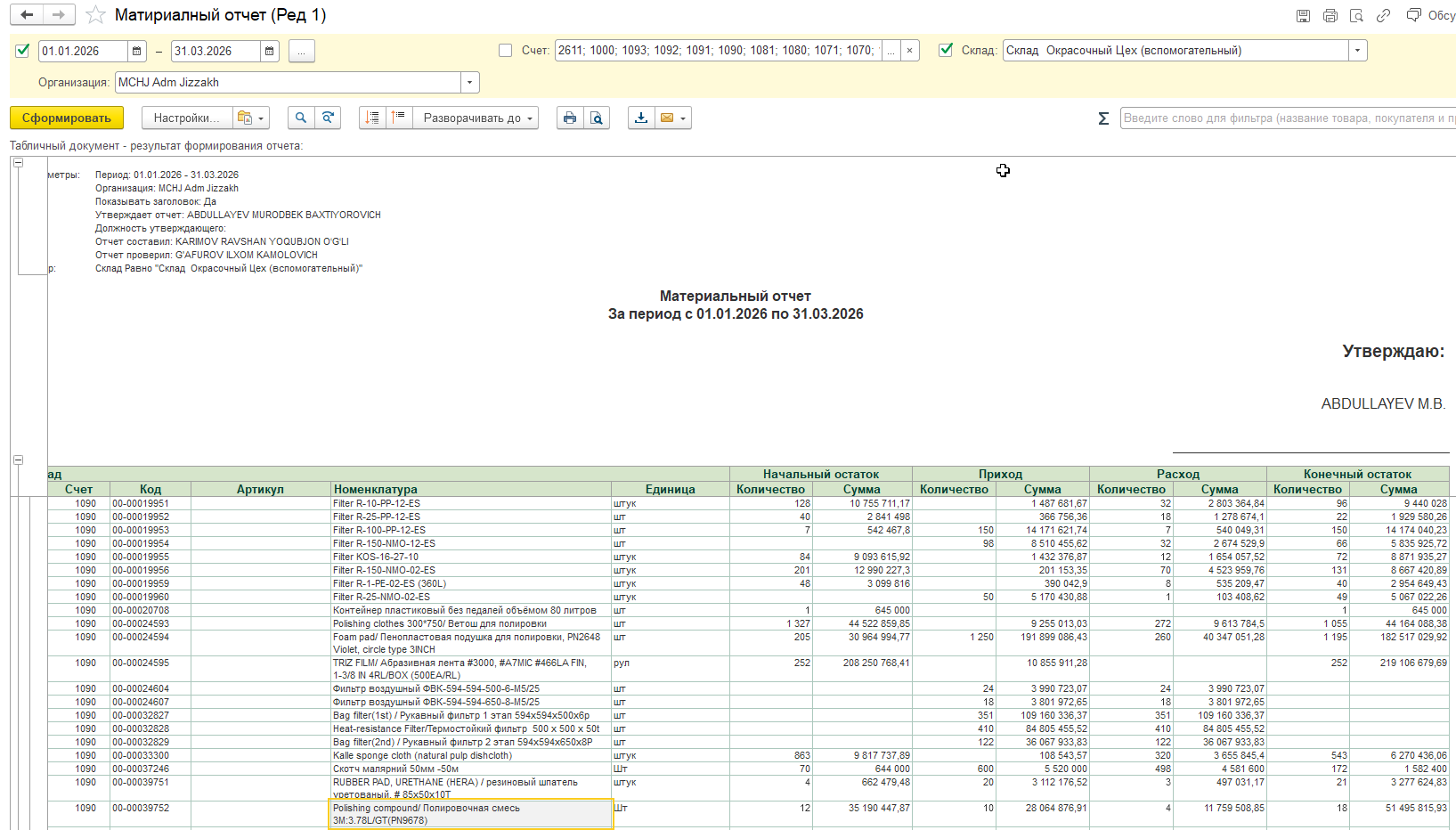Select the sum cell 208 250 768,41

pyautogui.click(x=864, y=669)
